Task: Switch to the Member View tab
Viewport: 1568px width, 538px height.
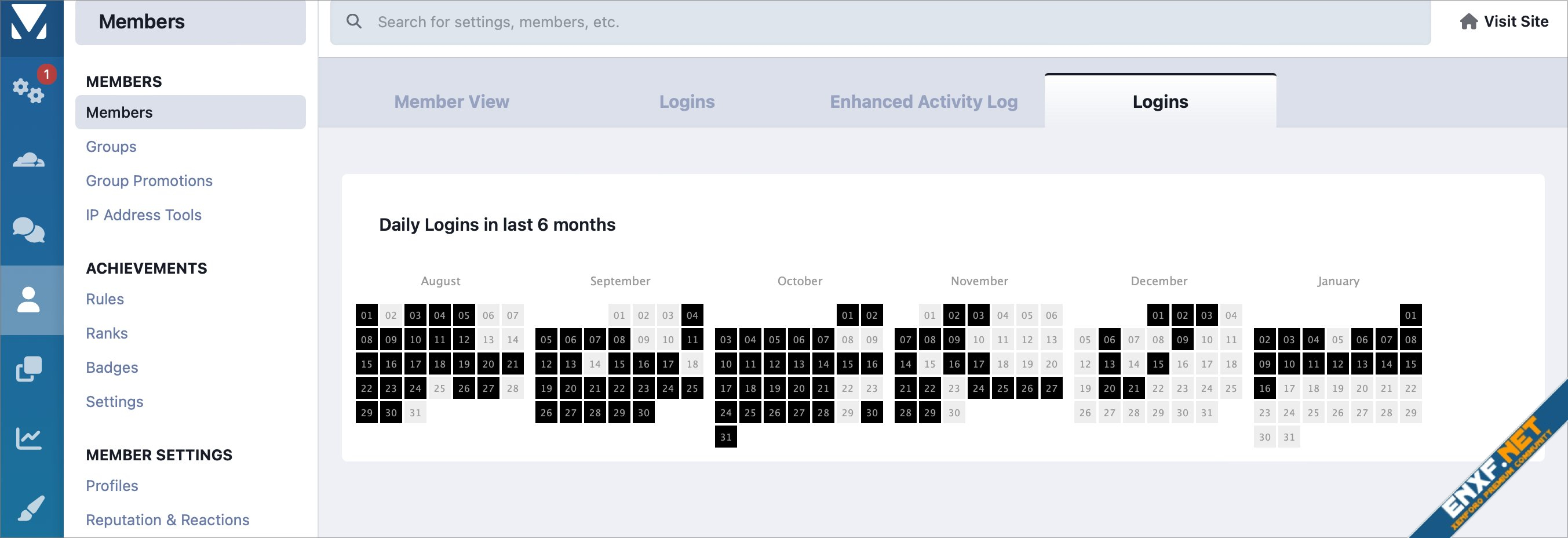Action: click(451, 102)
